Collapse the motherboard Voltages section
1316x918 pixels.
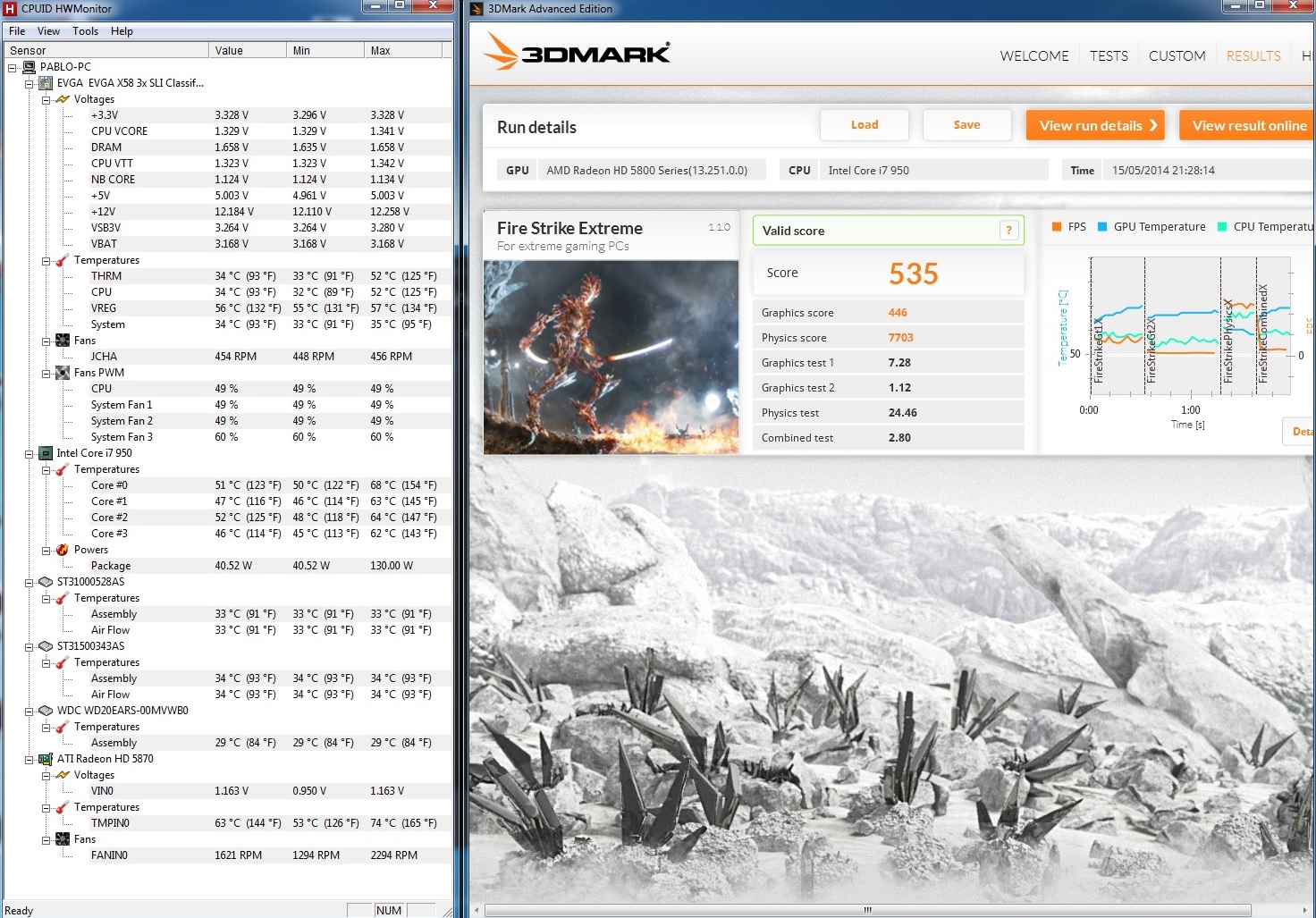[x=46, y=99]
